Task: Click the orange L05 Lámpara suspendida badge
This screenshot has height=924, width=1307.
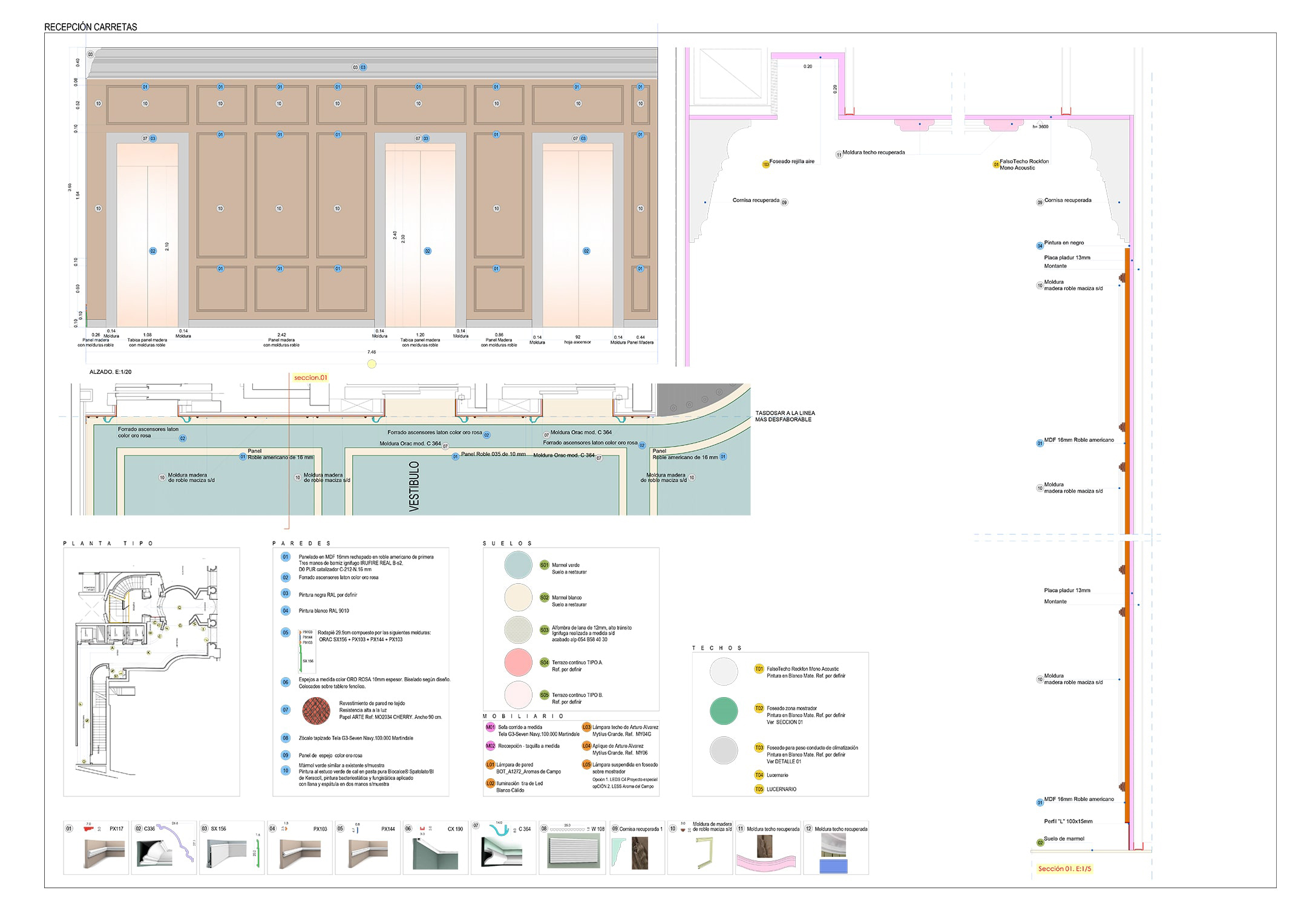Action: coord(586,765)
